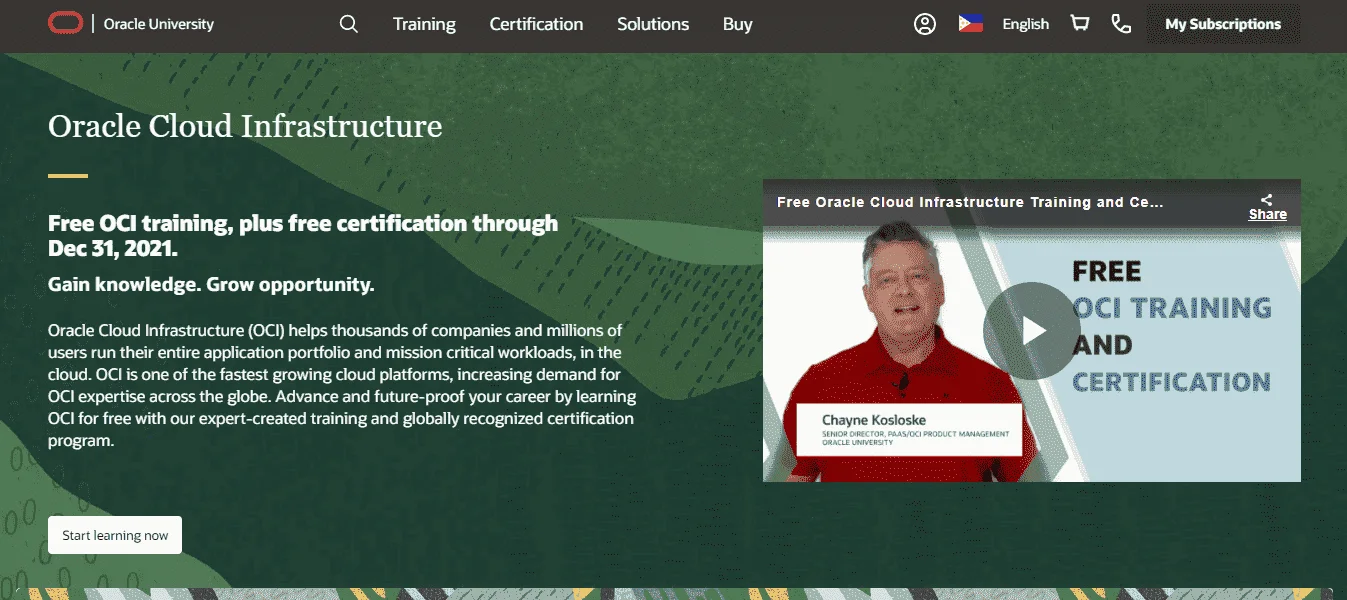Click Start learning now button

[x=115, y=535]
